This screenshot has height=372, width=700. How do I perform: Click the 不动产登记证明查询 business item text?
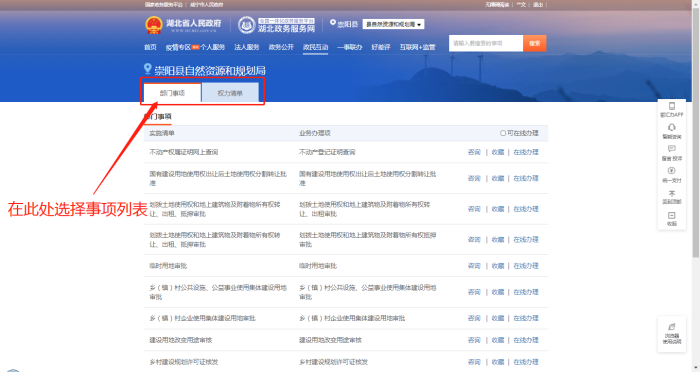coord(327,152)
